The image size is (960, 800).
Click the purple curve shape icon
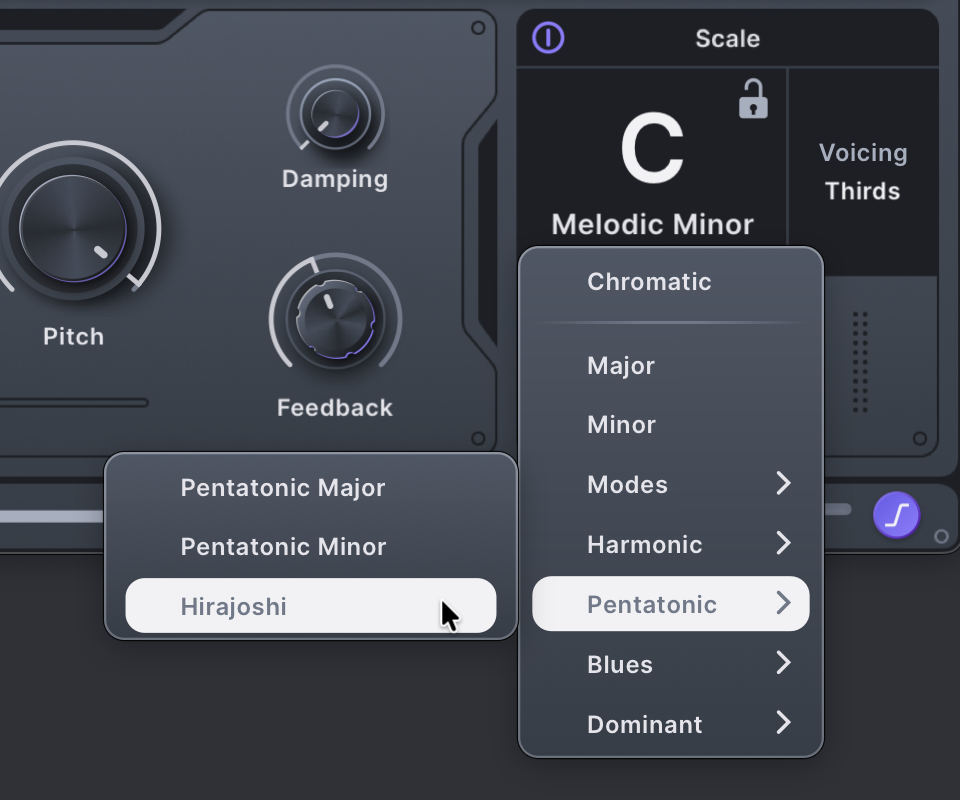point(896,516)
